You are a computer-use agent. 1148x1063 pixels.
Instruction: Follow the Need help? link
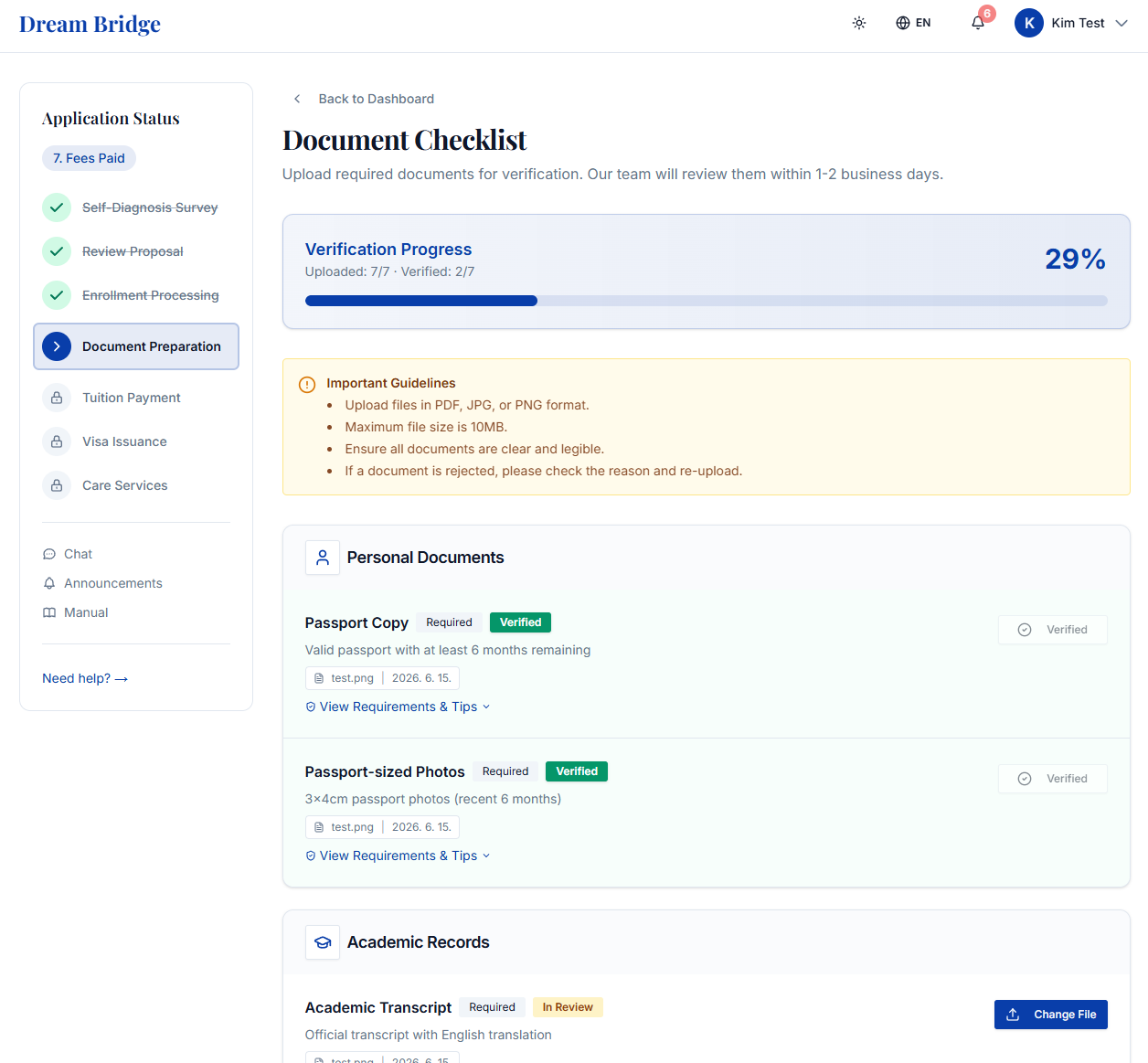[85, 678]
